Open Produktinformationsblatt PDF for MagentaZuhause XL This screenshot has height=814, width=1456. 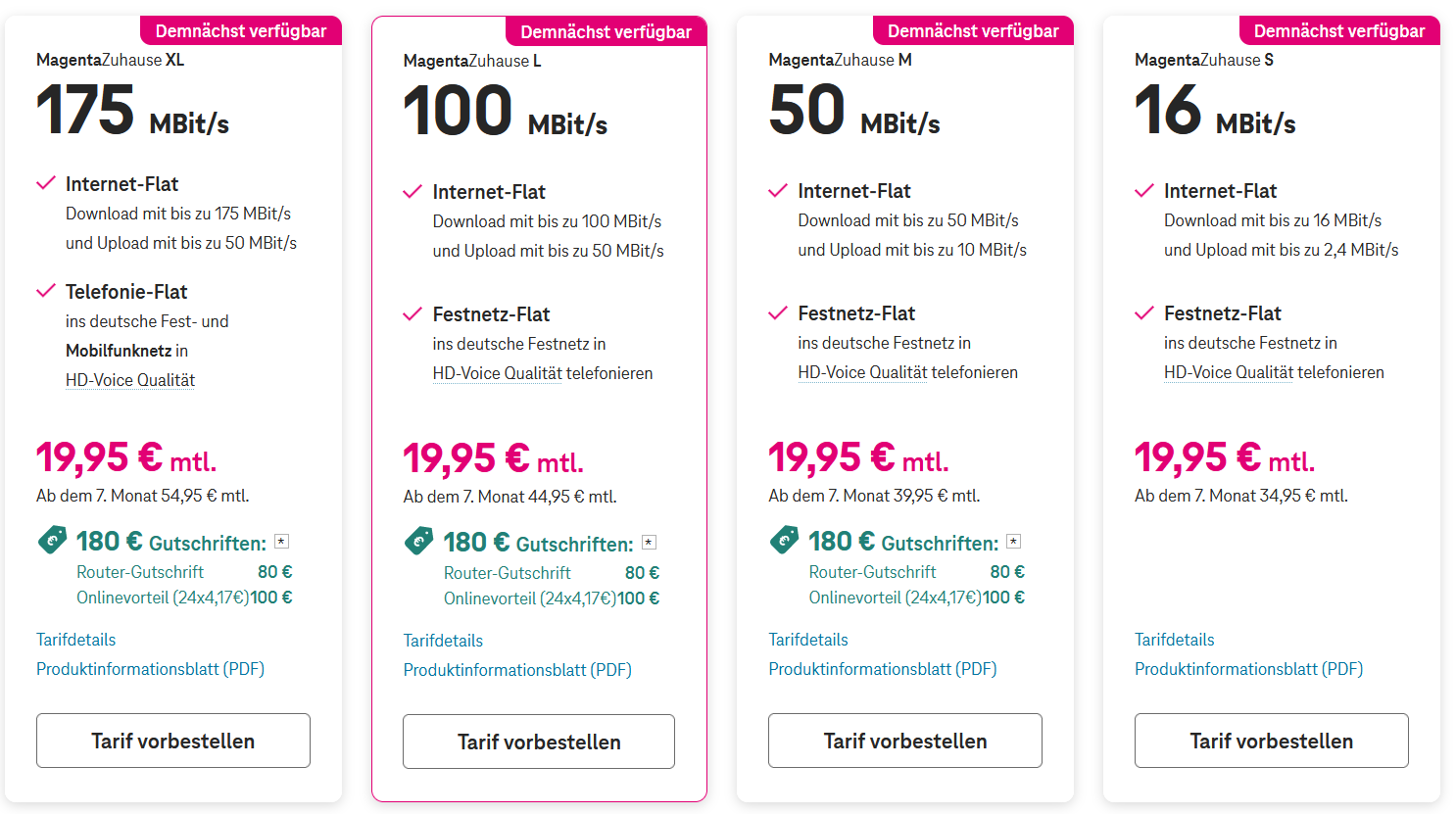[x=150, y=669]
